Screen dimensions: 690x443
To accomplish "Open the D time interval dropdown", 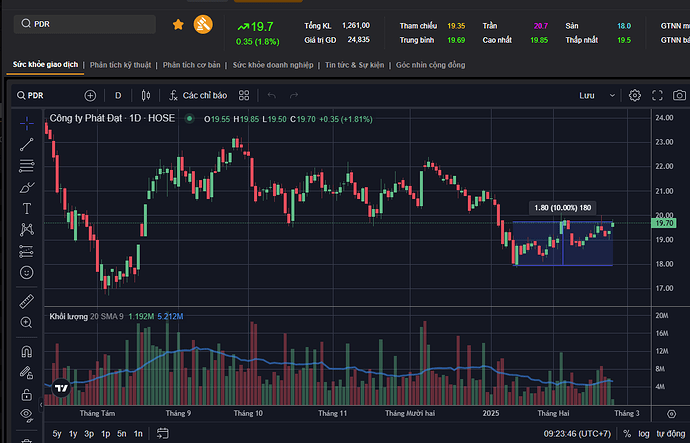I will click(118, 96).
